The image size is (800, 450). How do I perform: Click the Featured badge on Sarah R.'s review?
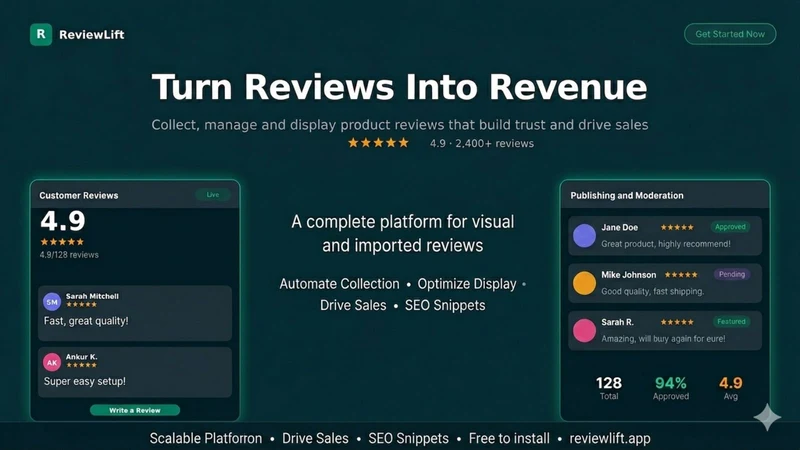[x=731, y=322]
